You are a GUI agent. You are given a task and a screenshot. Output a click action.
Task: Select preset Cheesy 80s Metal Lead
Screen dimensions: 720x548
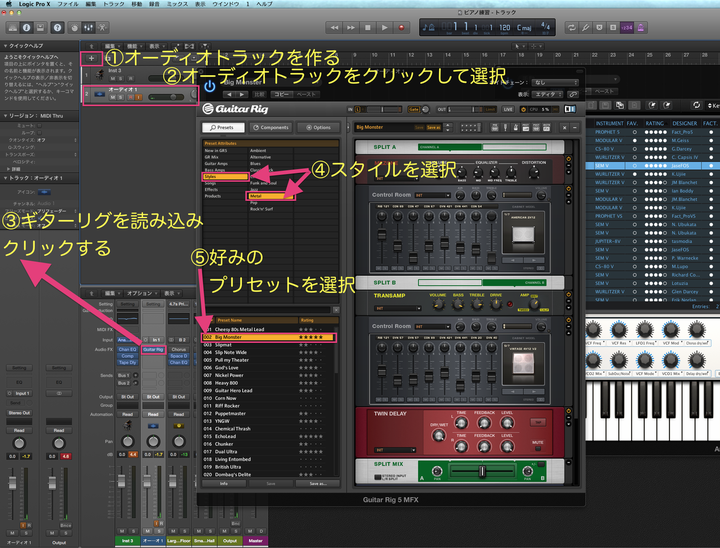tap(269, 329)
